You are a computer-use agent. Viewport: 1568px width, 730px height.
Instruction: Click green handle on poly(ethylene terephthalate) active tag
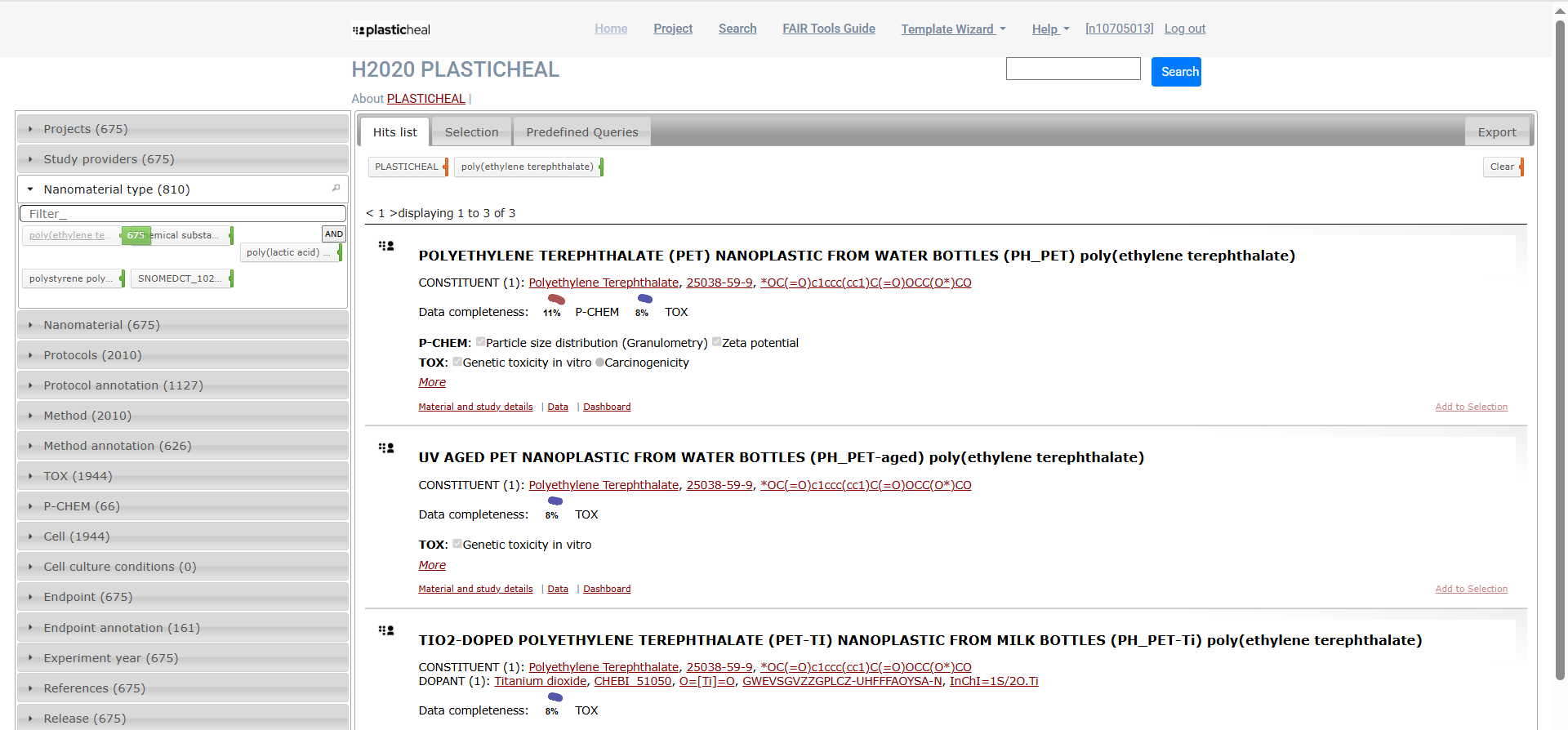[601, 167]
